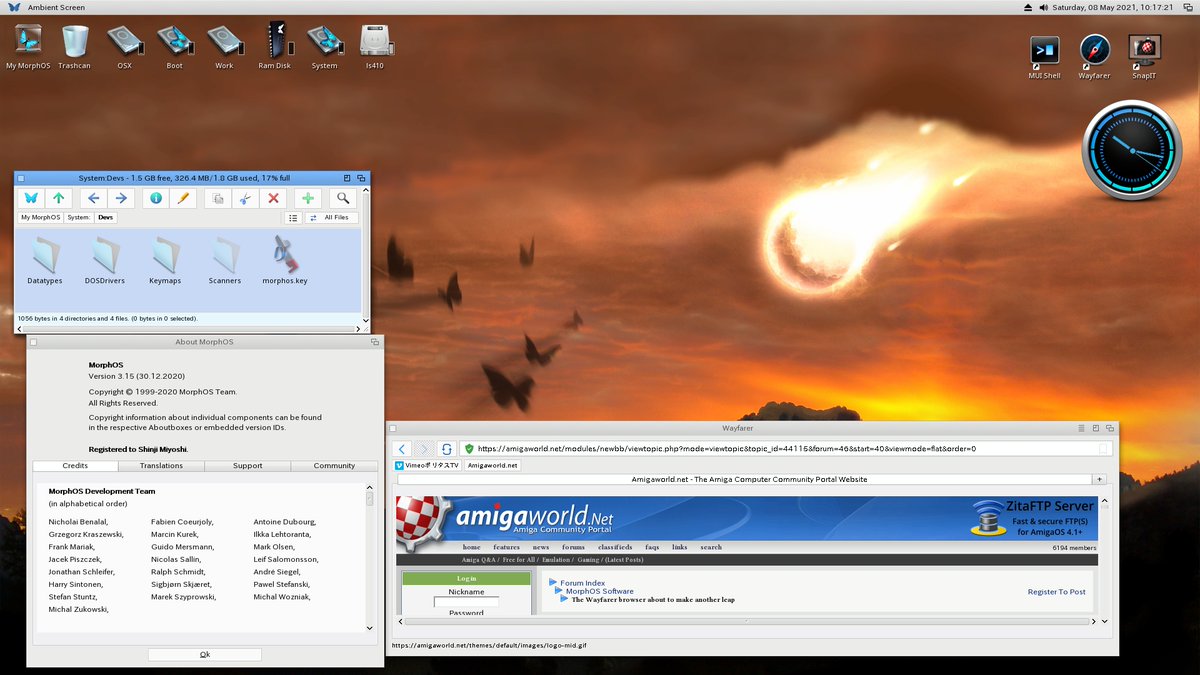
Task: Click the System: path breadcrumb
Action: click(79, 217)
